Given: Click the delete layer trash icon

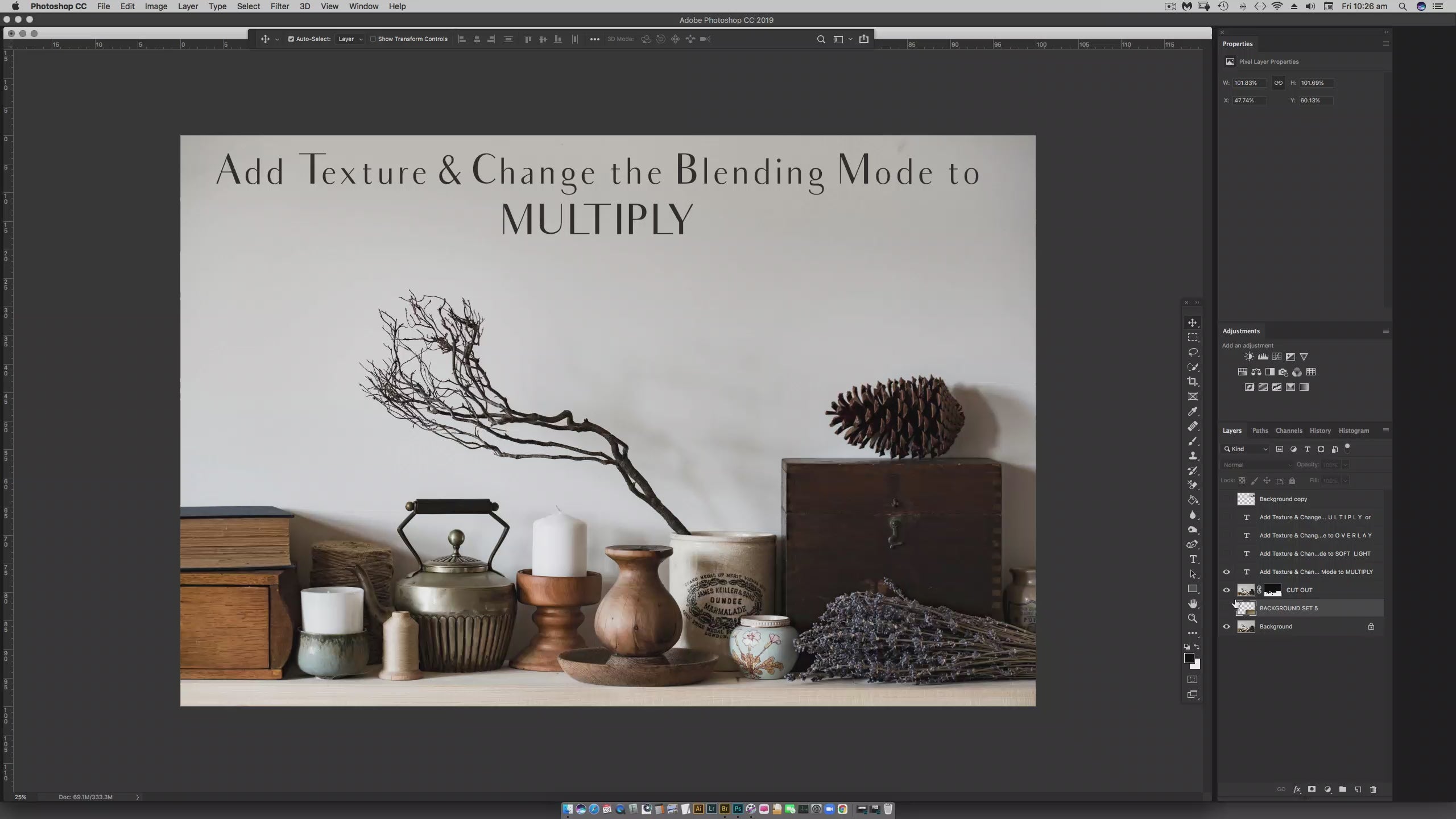Looking at the screenshot, I should pos(1373,789).
